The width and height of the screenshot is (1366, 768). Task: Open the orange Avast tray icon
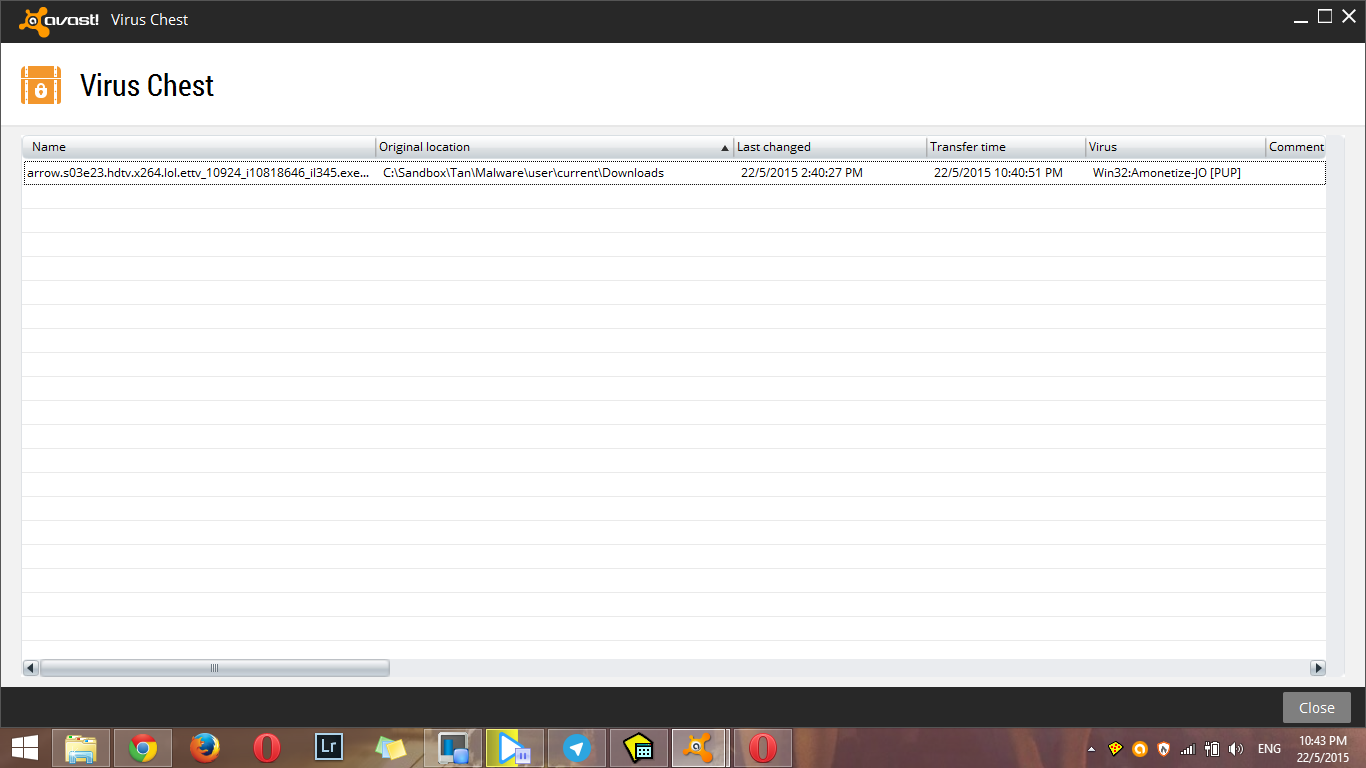[1139, 748]
